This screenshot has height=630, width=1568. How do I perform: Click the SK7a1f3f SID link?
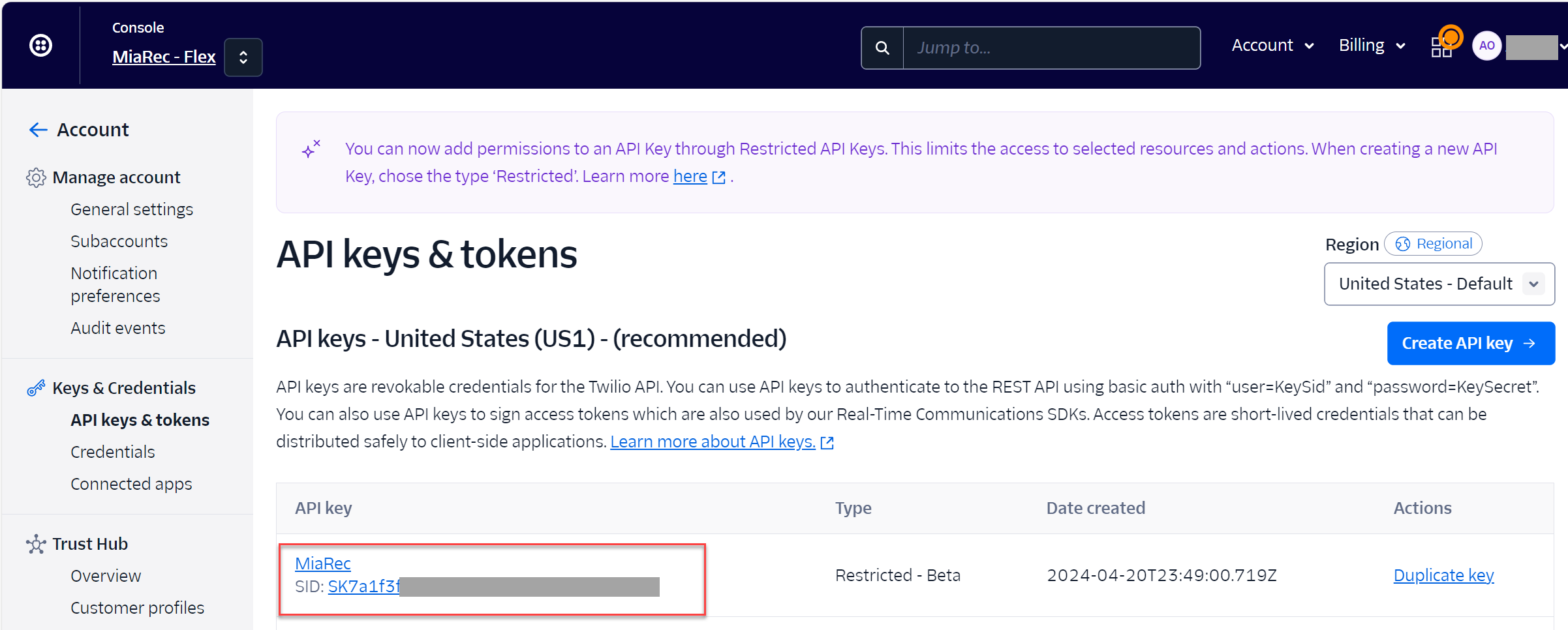363,586
